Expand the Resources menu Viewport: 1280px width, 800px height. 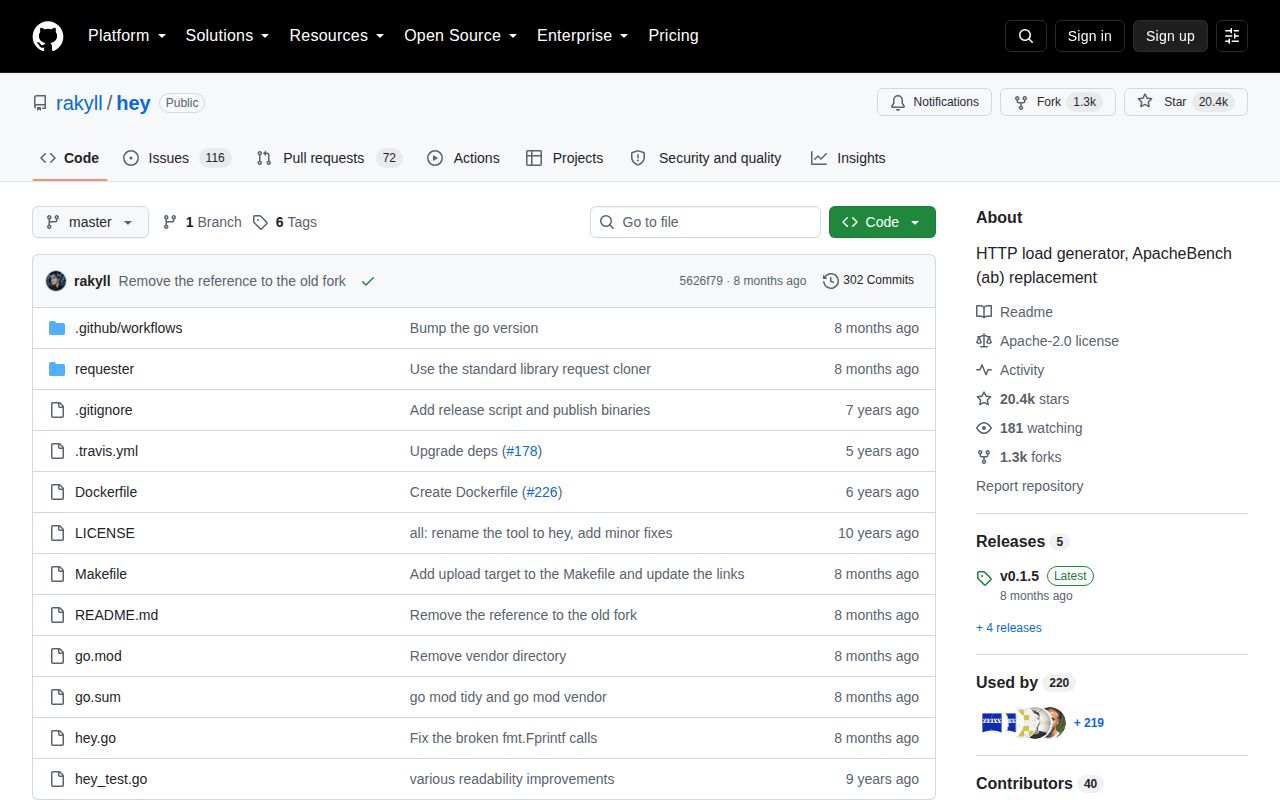point(337,36)
